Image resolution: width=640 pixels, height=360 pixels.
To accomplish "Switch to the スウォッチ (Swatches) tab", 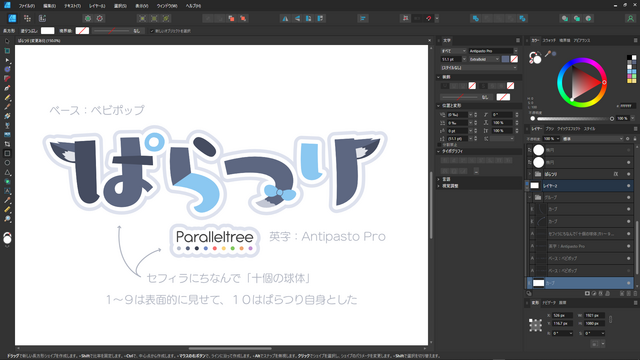I will coord(549,40).
